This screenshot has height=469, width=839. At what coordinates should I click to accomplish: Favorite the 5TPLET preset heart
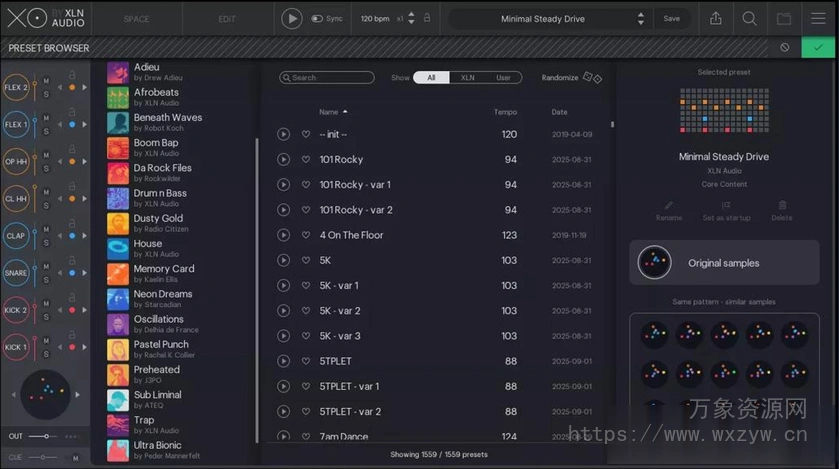(x=306, y=361)
